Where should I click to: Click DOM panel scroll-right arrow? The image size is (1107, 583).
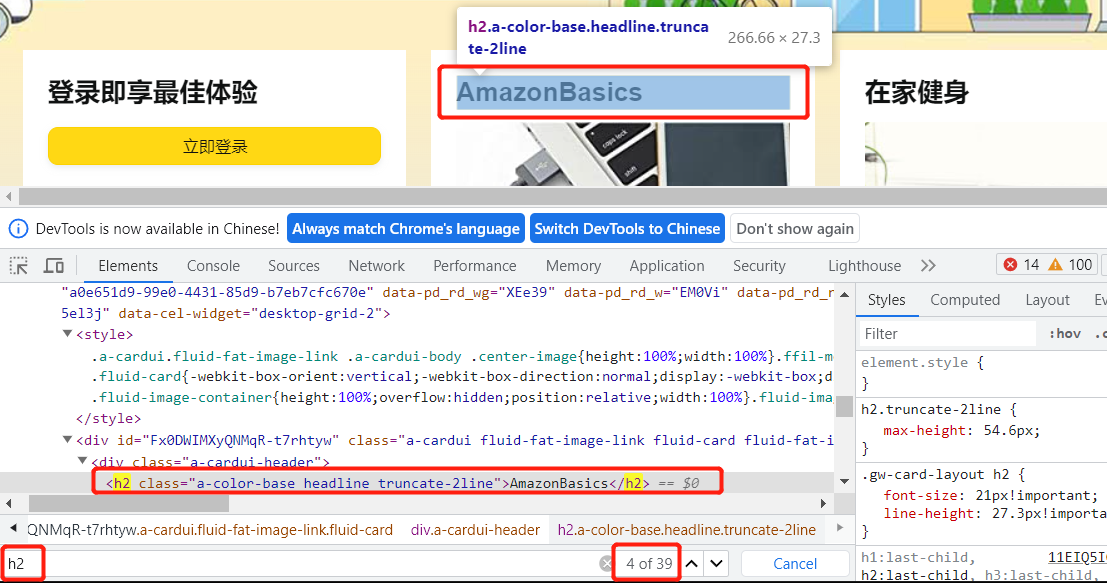tap(823, 503)
